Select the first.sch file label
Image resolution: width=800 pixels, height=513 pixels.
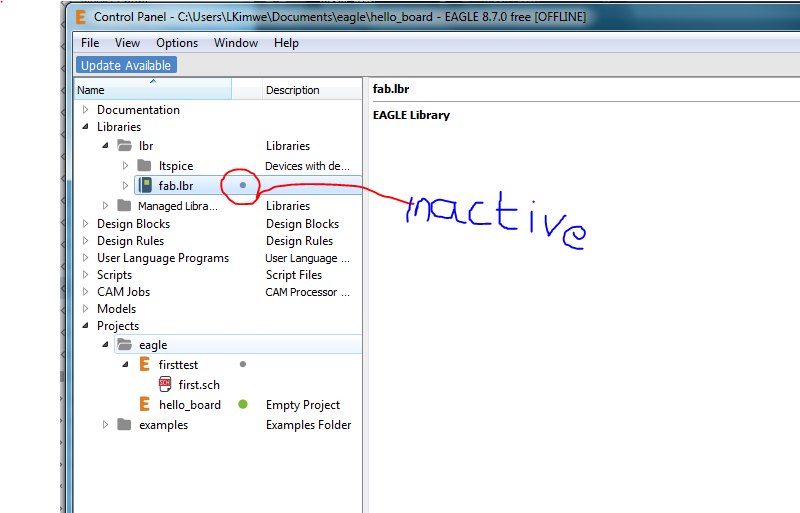199,385
